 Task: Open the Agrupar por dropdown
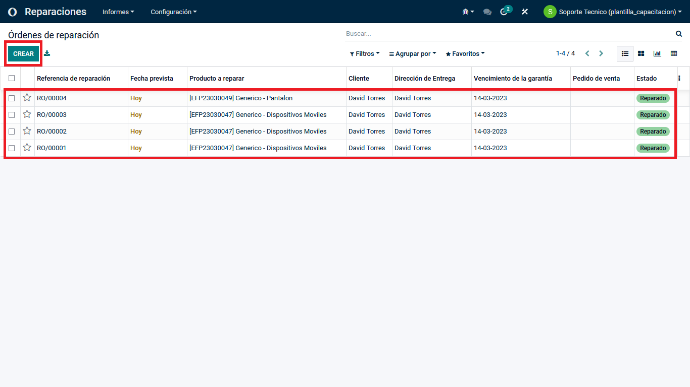(x=412, y=54)
